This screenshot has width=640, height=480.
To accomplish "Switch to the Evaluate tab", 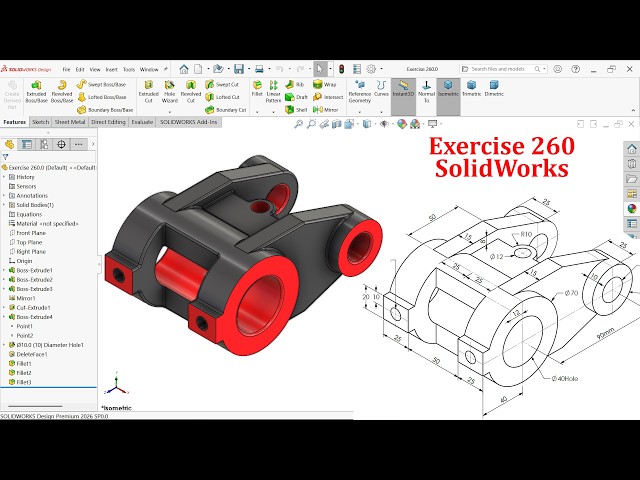I will [142, 122].
